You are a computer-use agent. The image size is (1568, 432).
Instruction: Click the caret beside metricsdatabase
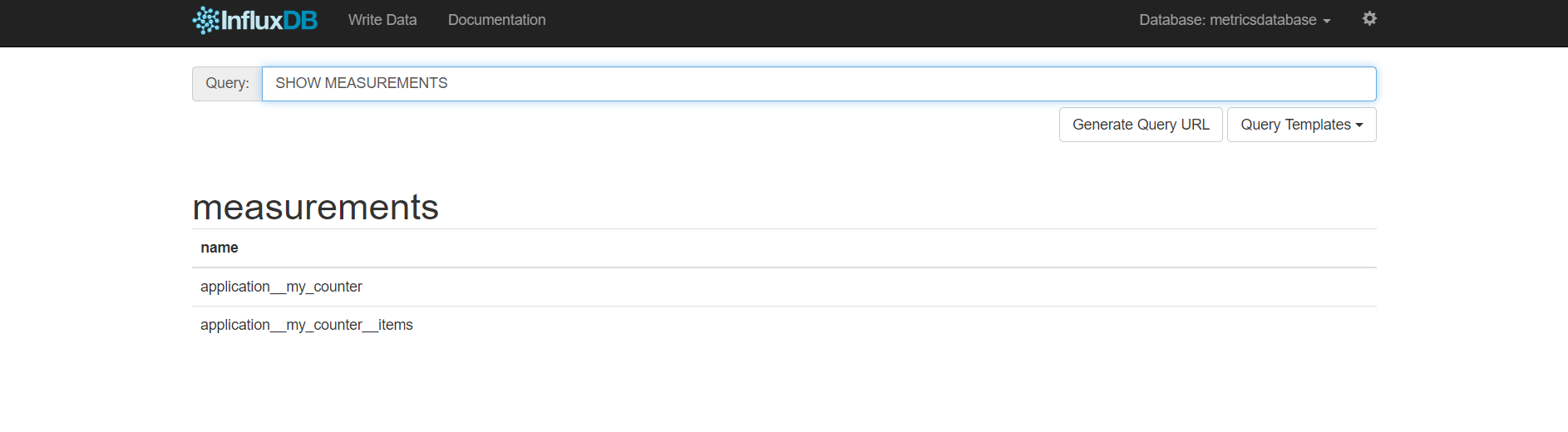tap(1327, 22)
